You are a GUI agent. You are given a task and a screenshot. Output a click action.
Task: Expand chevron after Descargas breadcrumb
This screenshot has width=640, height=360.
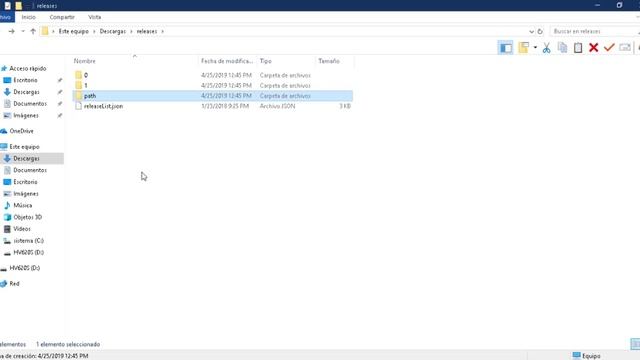[x=131, y=31]
